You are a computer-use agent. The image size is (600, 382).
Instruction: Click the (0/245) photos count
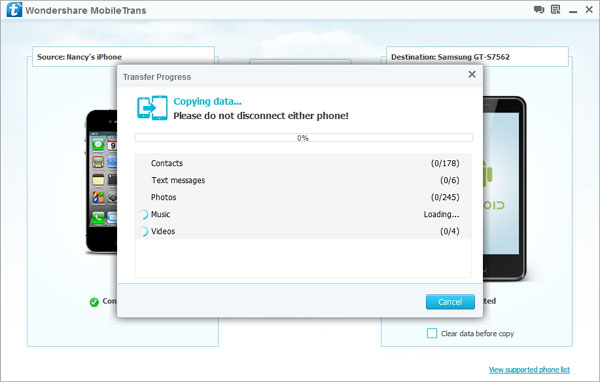click(445, 197)
